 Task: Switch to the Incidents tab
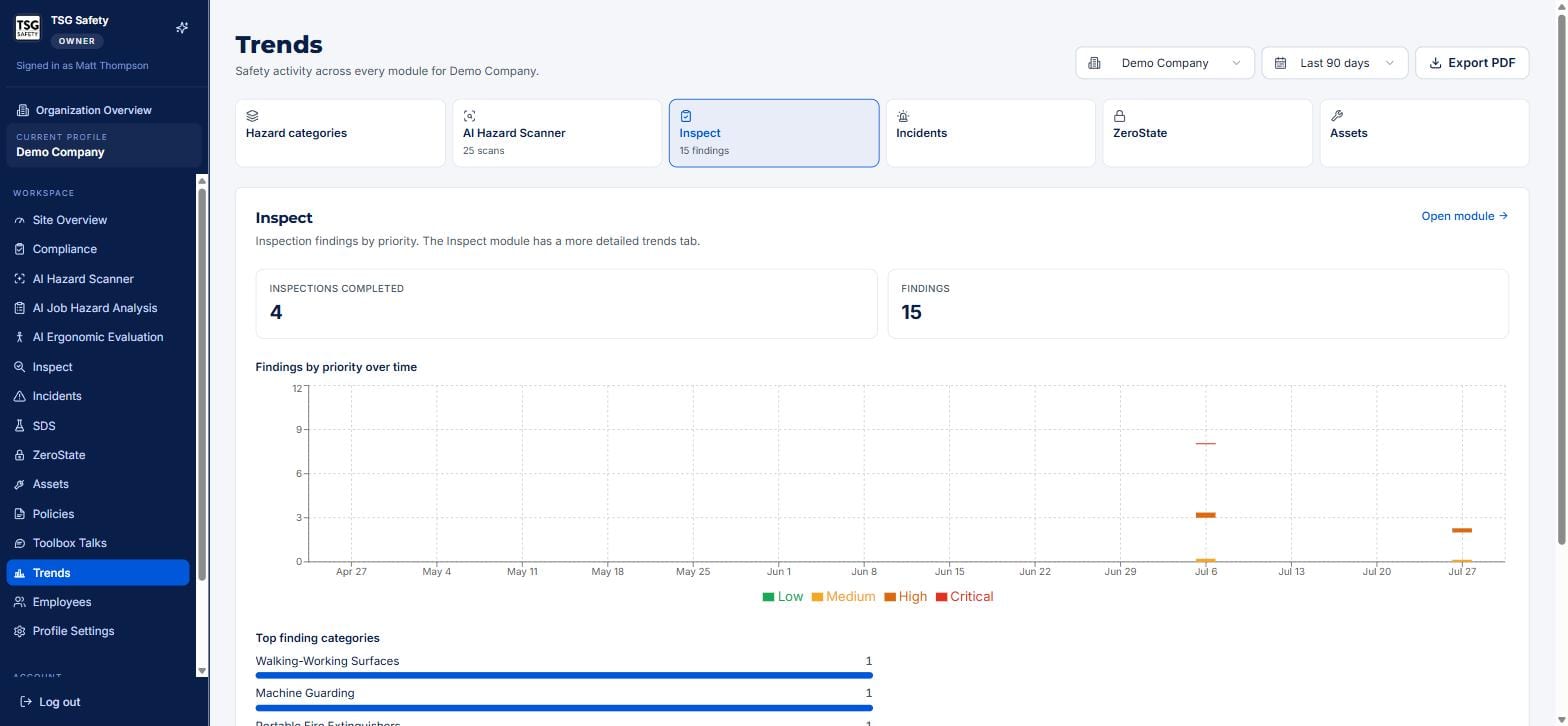991,133
